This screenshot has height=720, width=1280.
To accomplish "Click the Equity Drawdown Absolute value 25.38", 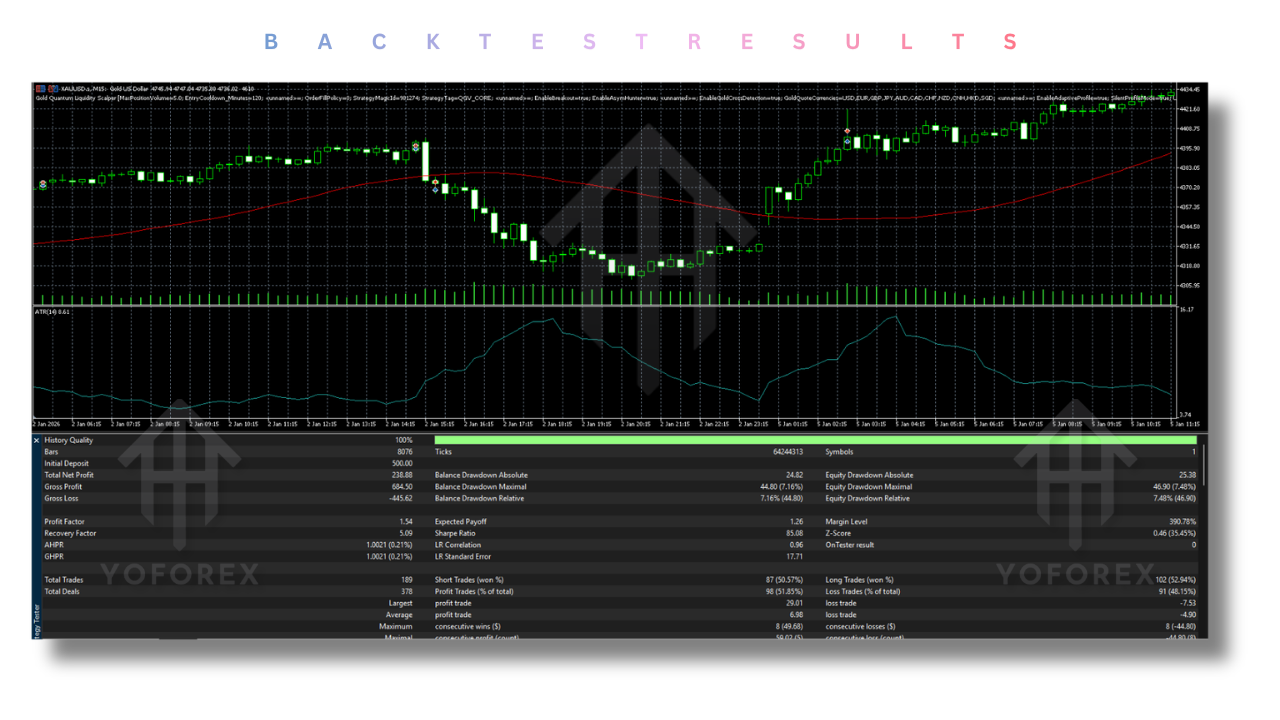I will point(1187,475).
